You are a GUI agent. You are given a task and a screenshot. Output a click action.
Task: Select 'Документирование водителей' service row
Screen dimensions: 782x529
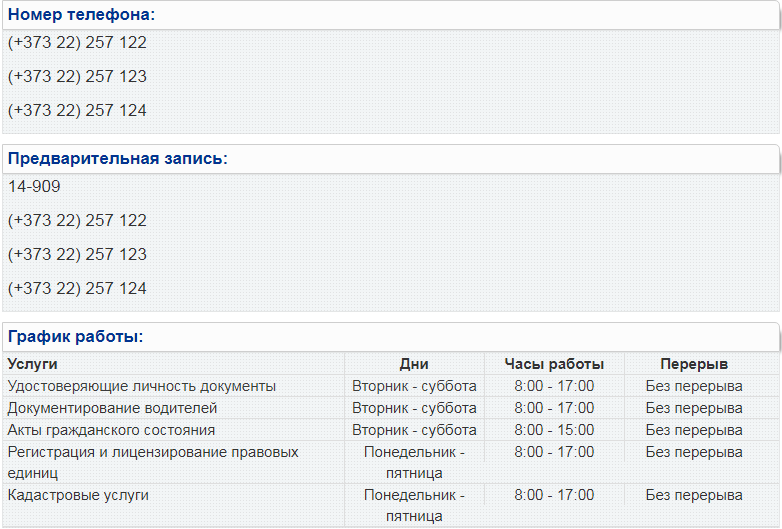tap(391, 408)
